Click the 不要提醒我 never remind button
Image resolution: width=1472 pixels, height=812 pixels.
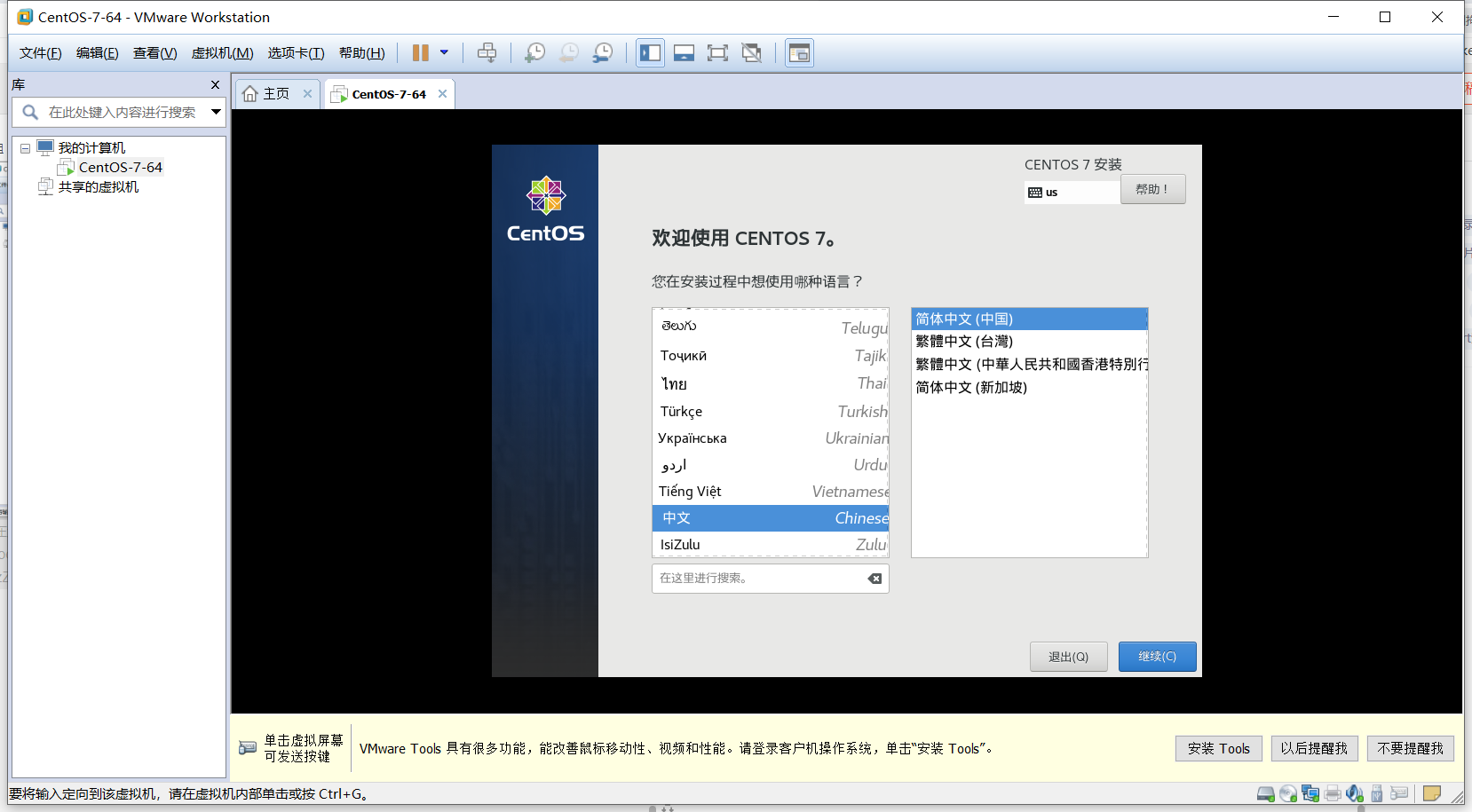[x=1410, y=748]
